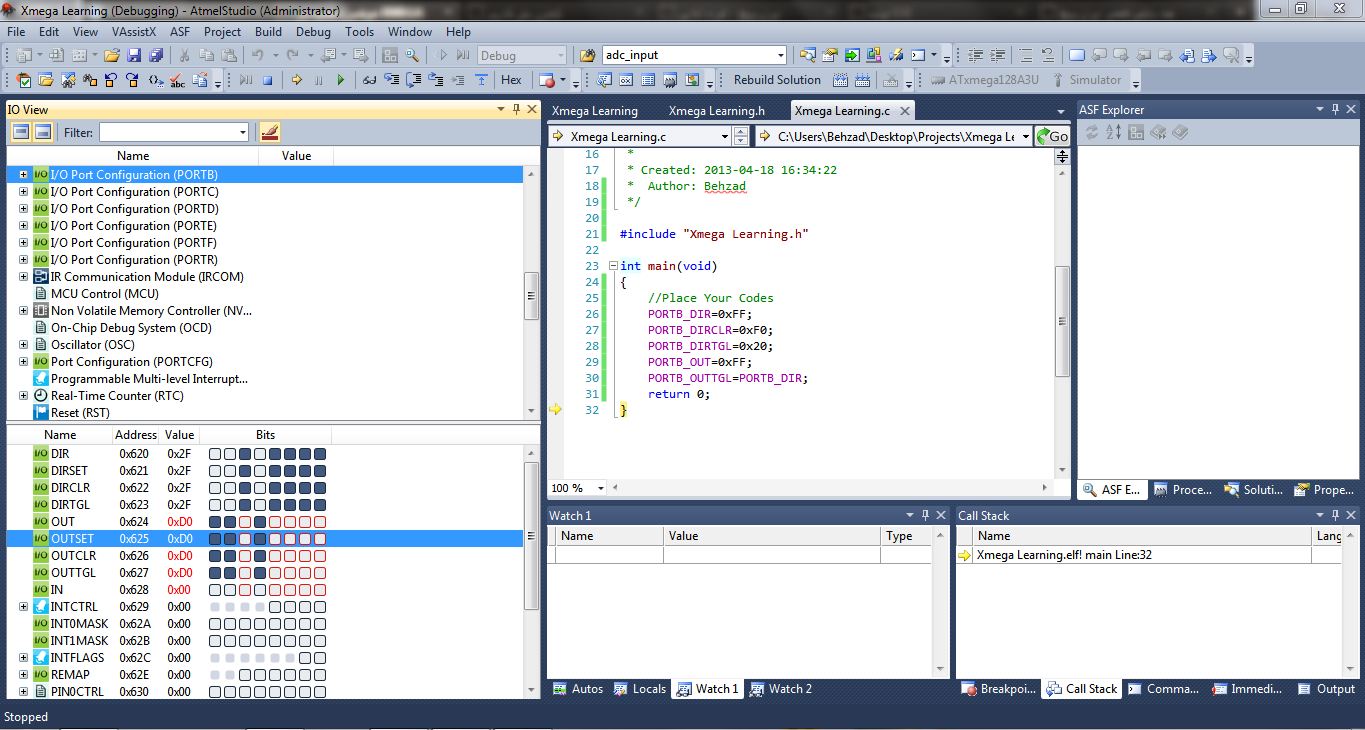The width and height of the screenshot is (1365, 730).
Task: Click the Find in Files magnifier icon
Action: coord(410,55)
